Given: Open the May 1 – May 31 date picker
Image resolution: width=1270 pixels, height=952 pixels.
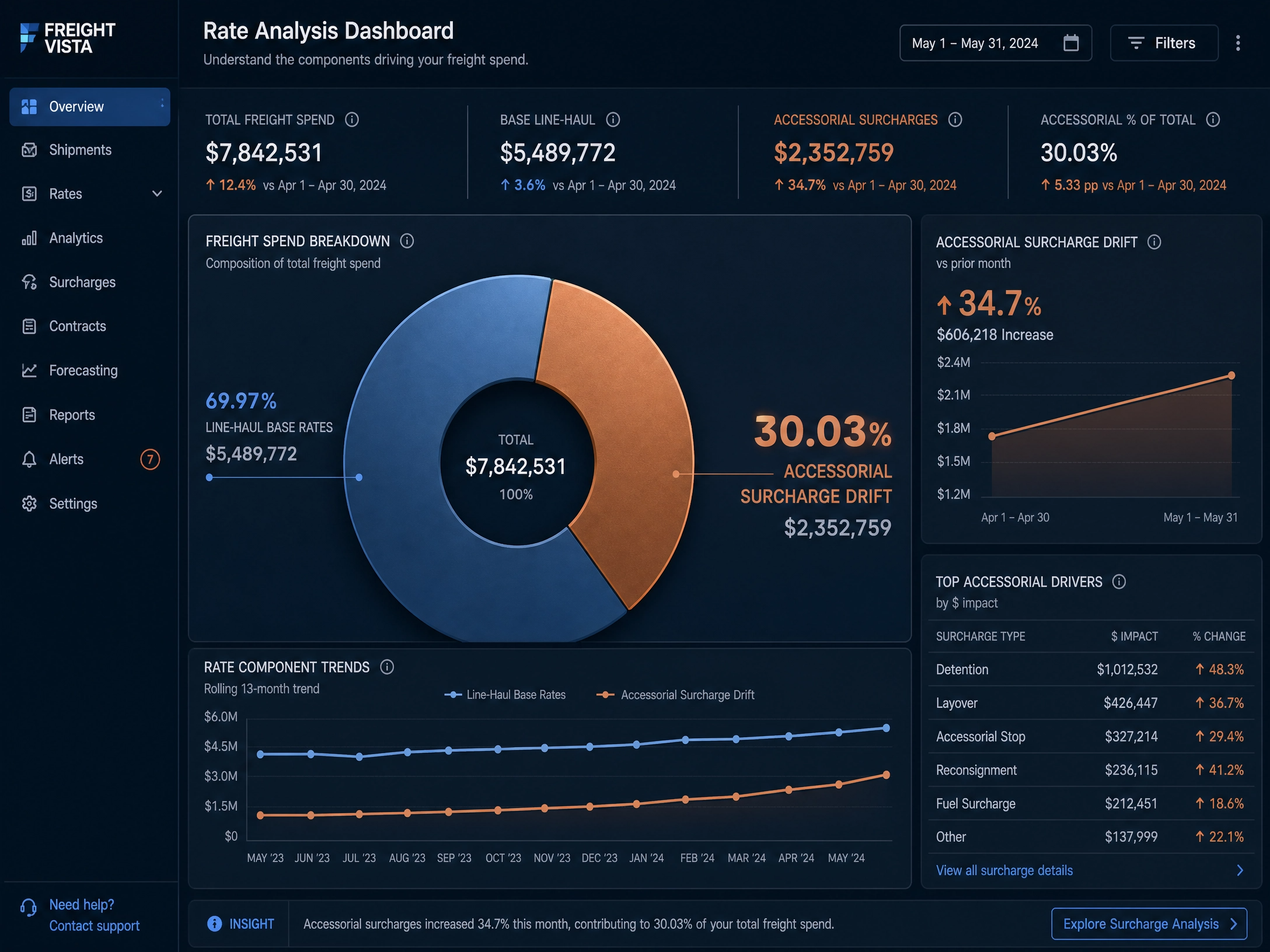Looking at the screenshot, I should tap(995, 43).
